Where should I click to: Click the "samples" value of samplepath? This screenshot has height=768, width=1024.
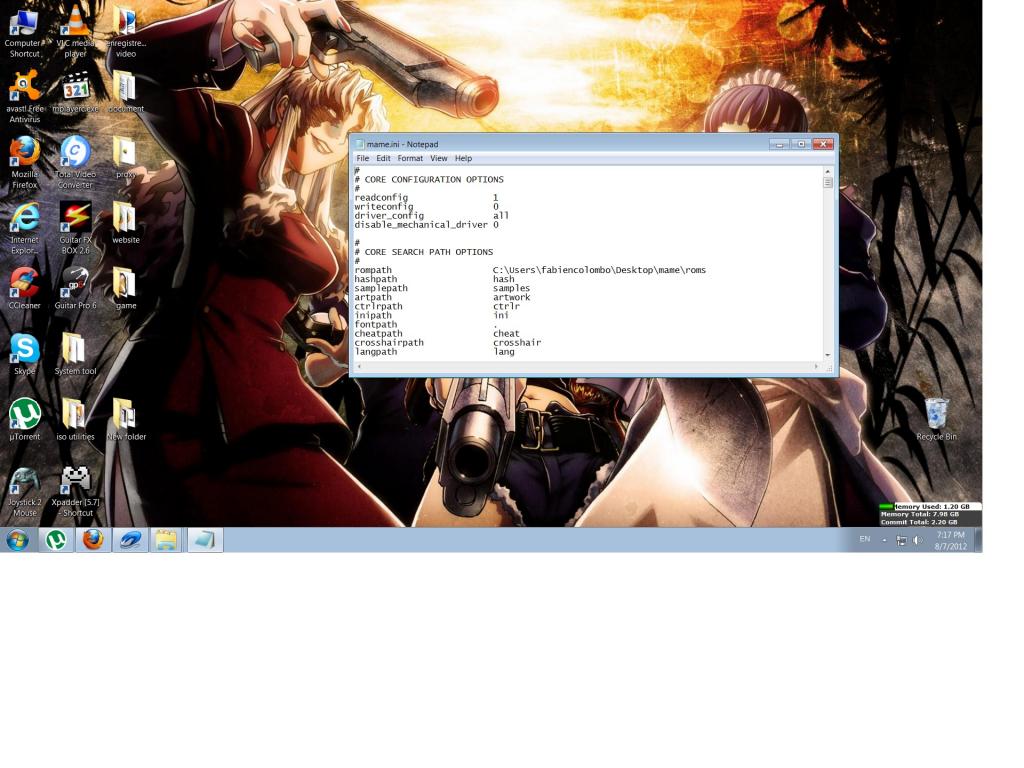click(x=511, y=288)
